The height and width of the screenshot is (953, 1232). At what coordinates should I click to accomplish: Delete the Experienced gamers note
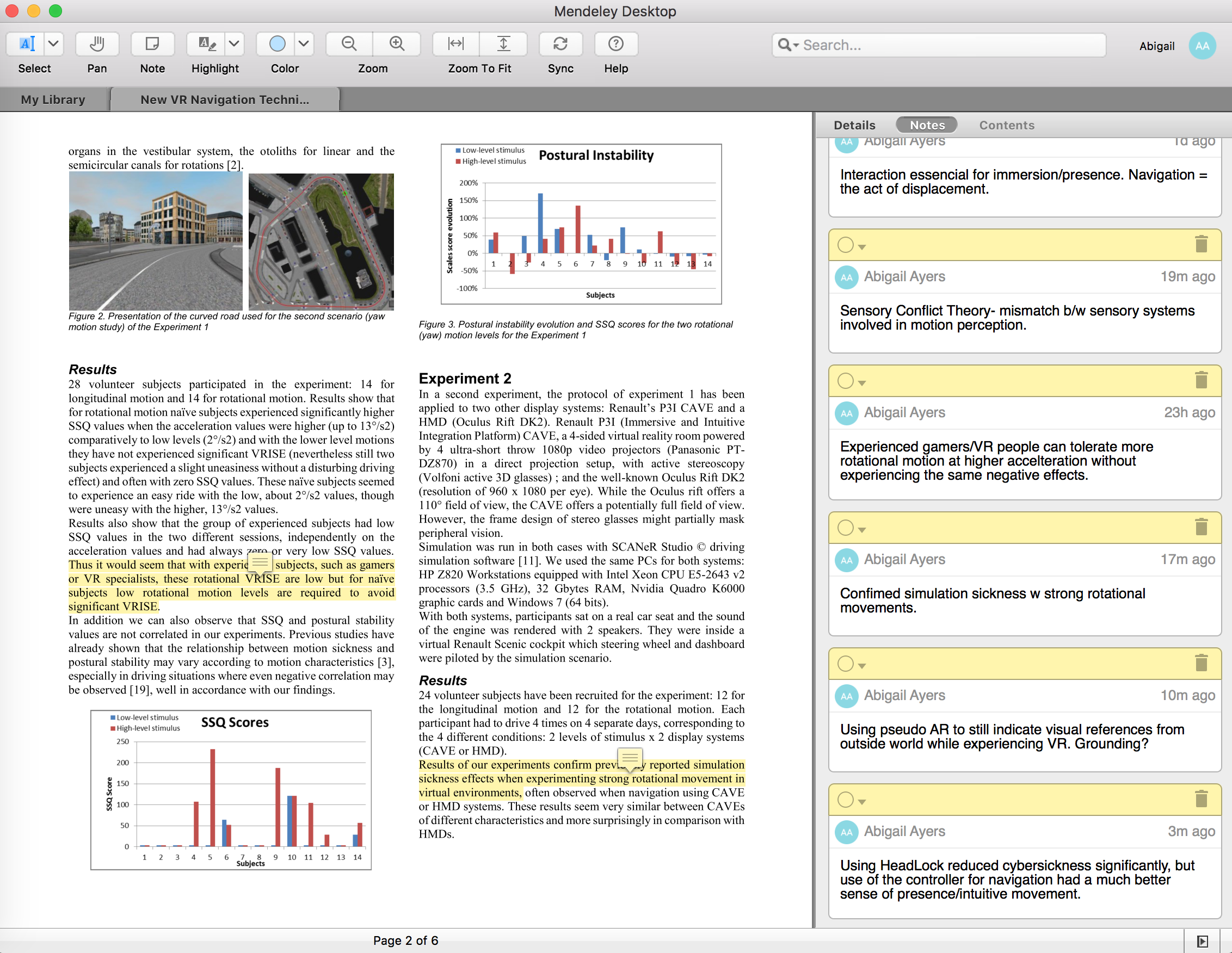pos(1201,380)
